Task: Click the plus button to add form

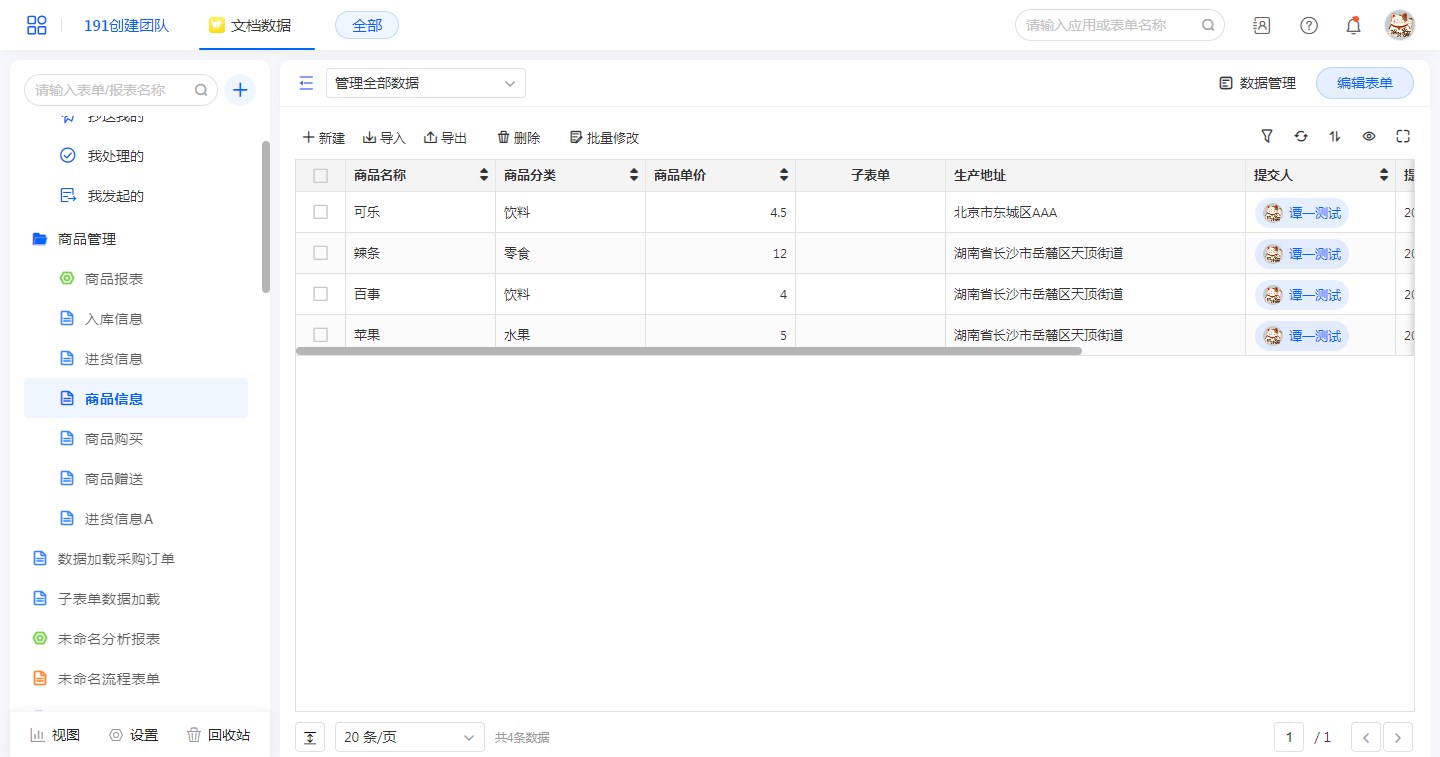Action: [240, 90]
